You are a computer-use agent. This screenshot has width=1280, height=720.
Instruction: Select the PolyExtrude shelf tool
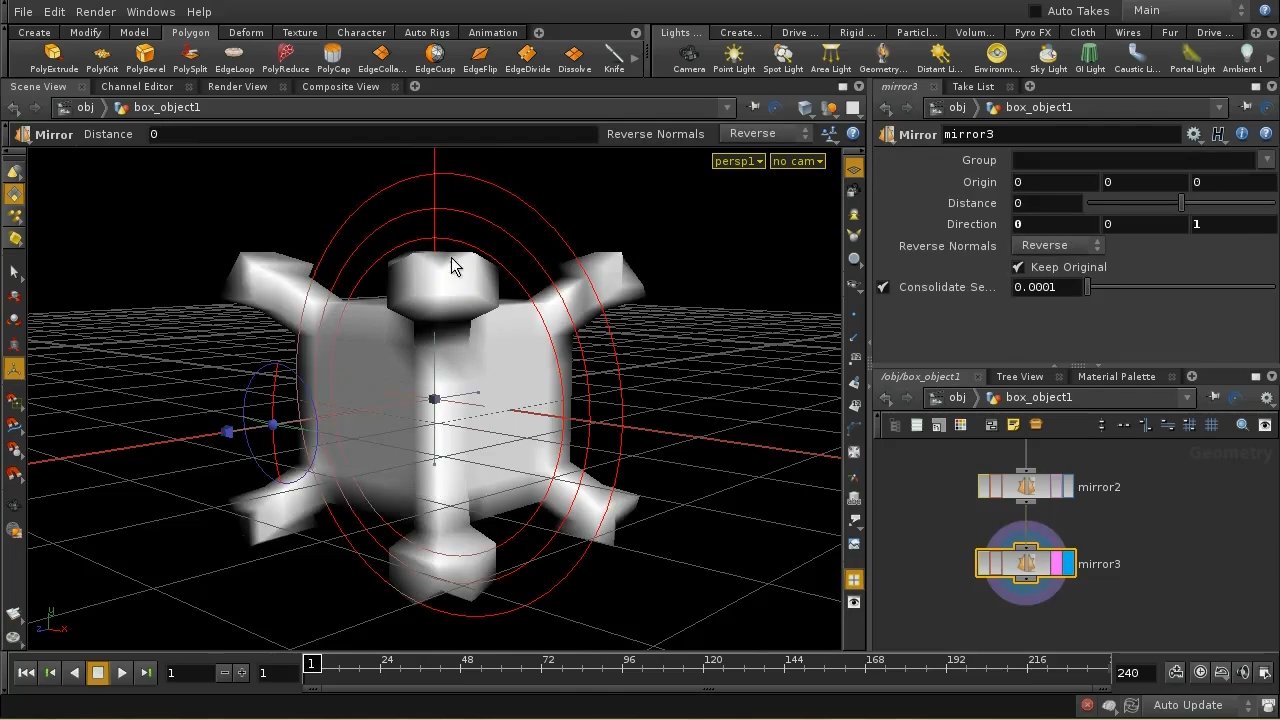(53, 59)
